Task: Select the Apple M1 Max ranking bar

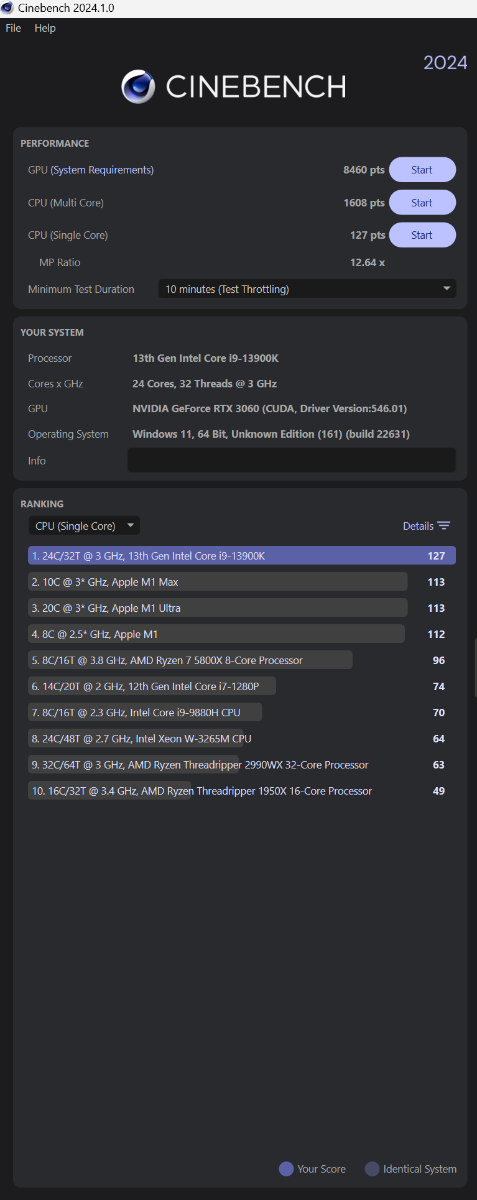Action: point(218,582)
